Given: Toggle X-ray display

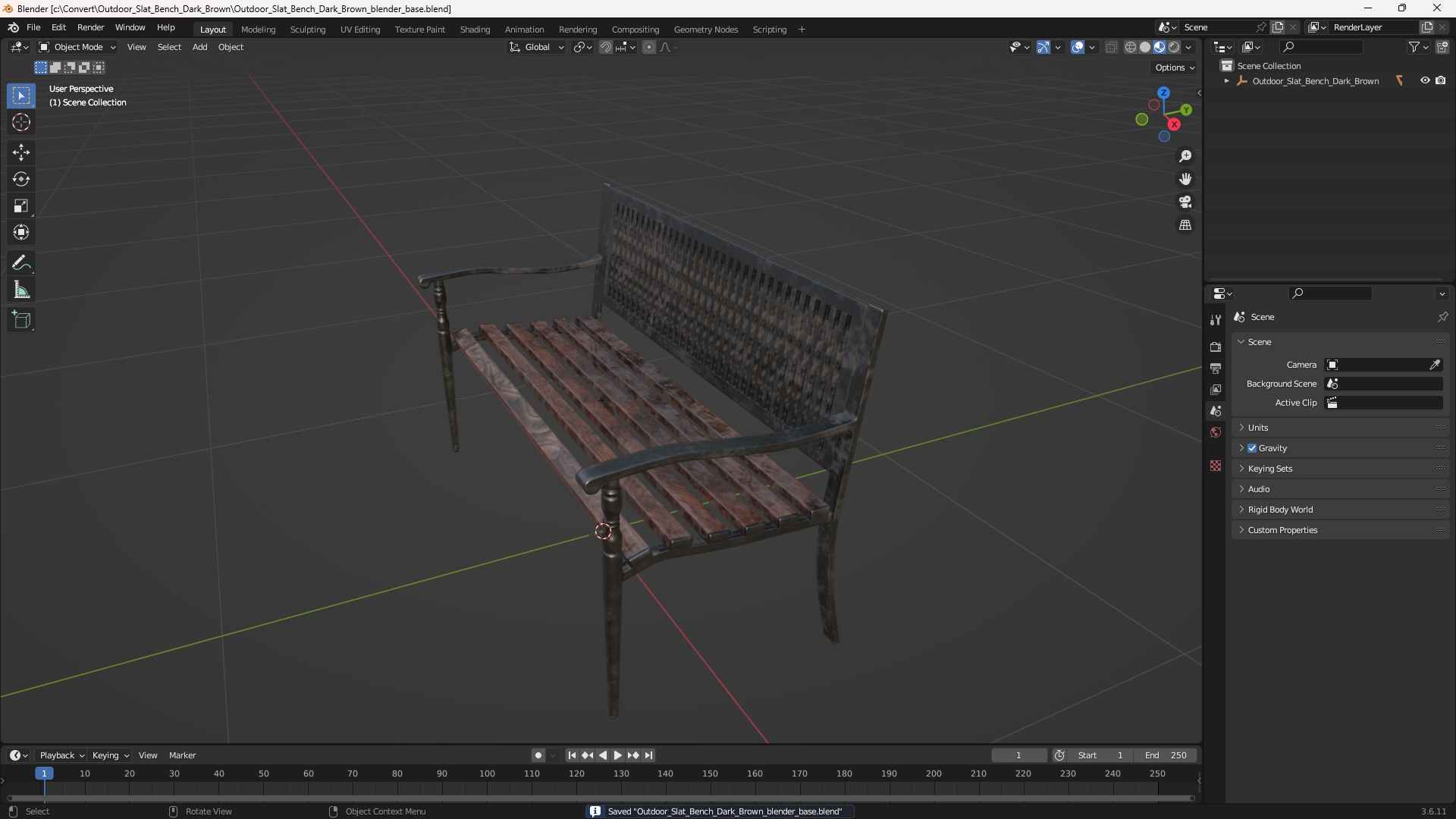Looking at the screenshot, I should coord(1112,47).
